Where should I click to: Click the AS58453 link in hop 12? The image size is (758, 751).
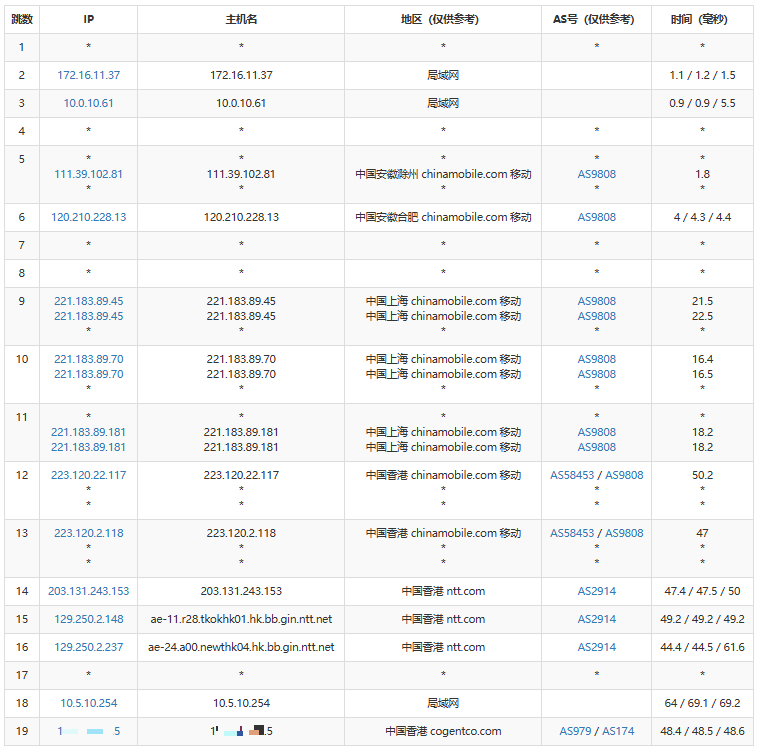pos(572,475)
